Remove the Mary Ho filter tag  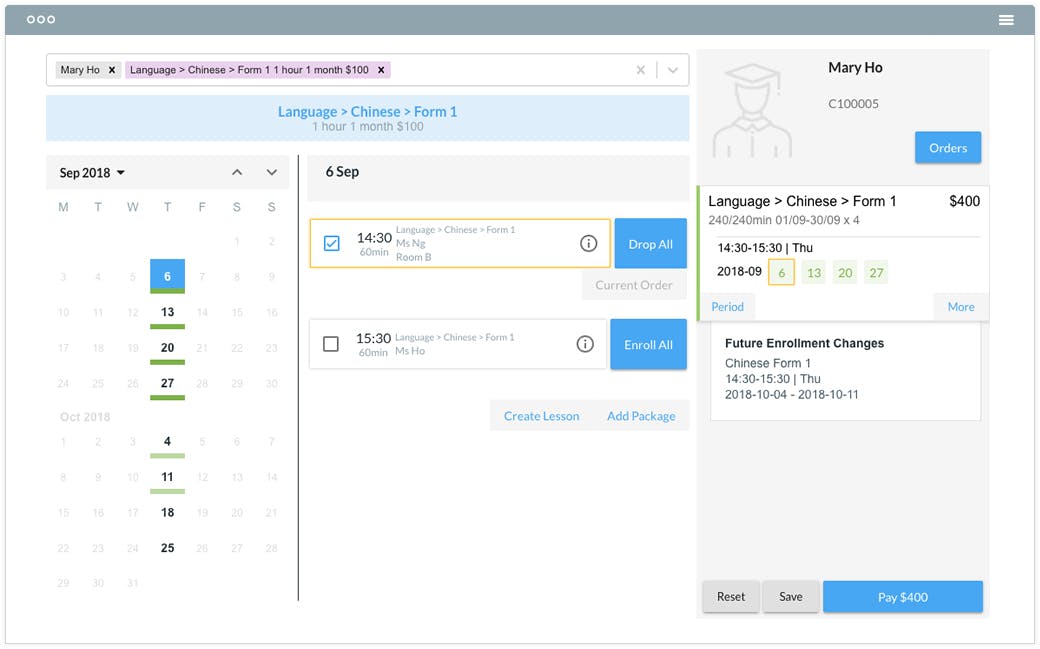tap(112, 70)
